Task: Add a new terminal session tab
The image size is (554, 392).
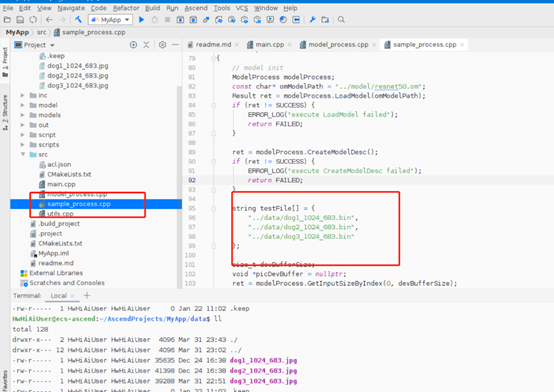Action: [x=87, y=296]
